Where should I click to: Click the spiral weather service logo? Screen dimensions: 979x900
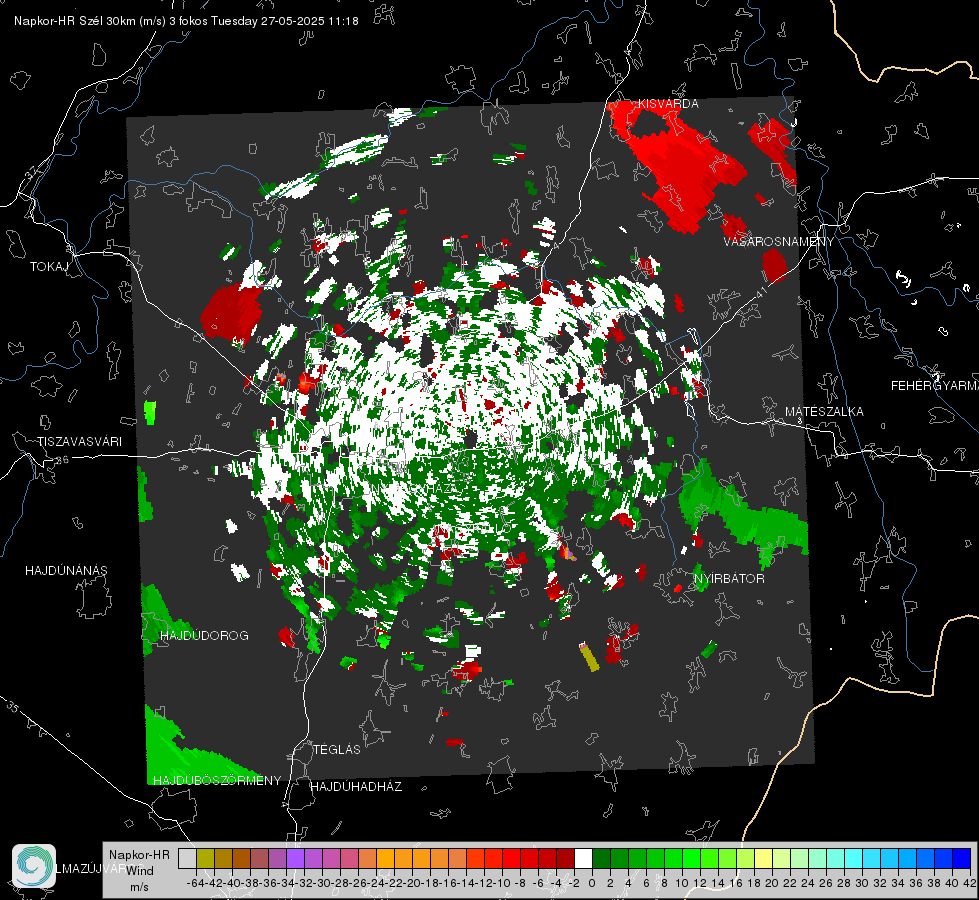(x=34, y=866)
